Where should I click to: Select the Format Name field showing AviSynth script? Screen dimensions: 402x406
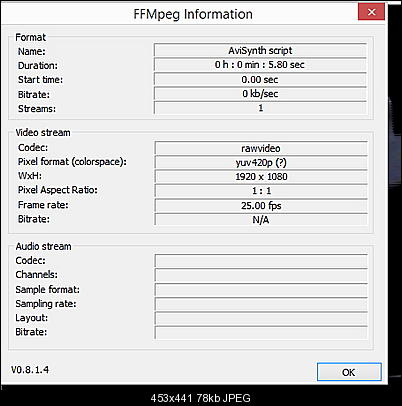(260, 50)
